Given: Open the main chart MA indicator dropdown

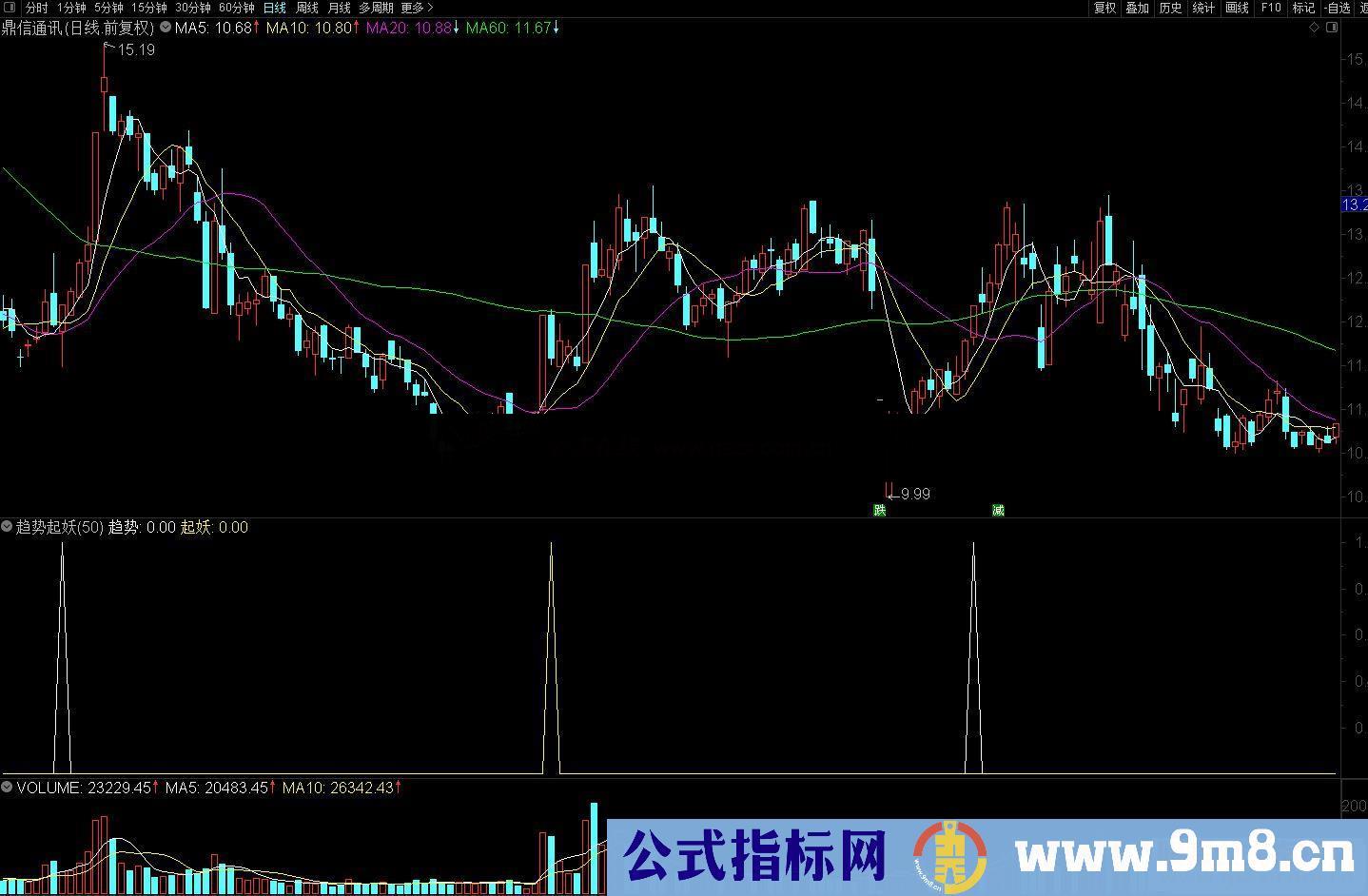Looking at the screenshot, I should (166, 28).
